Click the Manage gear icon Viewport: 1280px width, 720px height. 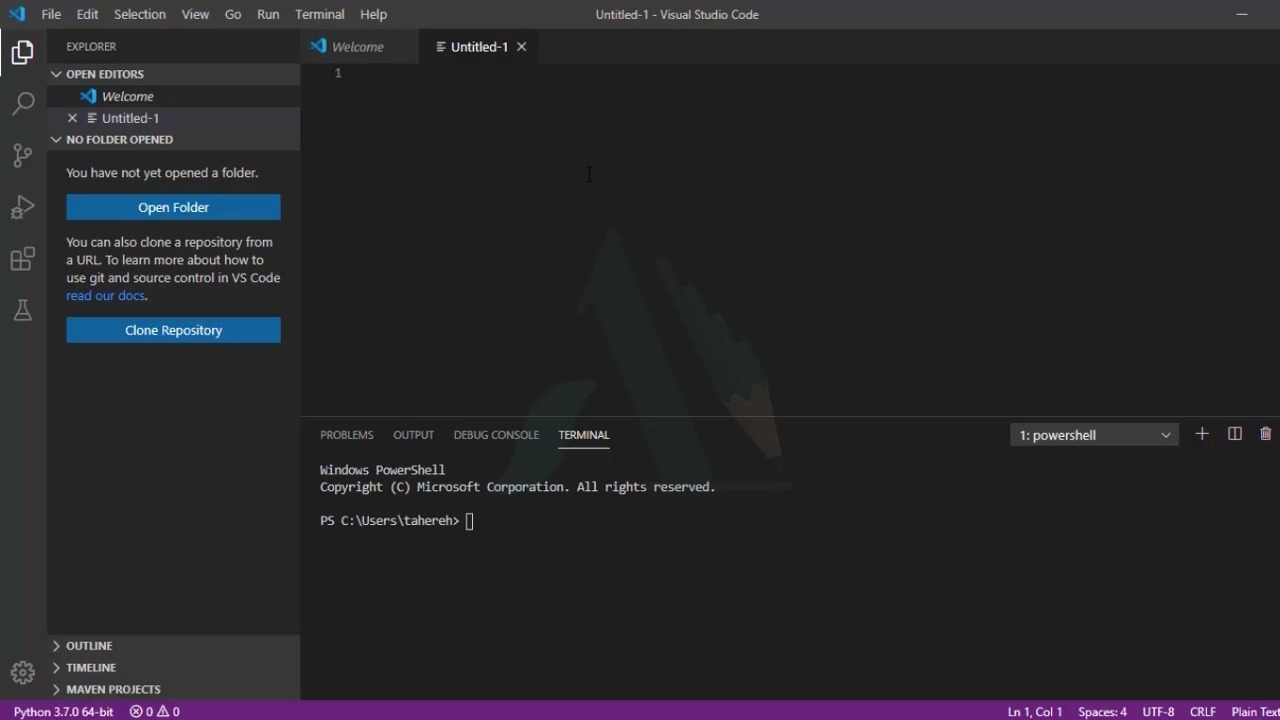click(x=22, y=672)
